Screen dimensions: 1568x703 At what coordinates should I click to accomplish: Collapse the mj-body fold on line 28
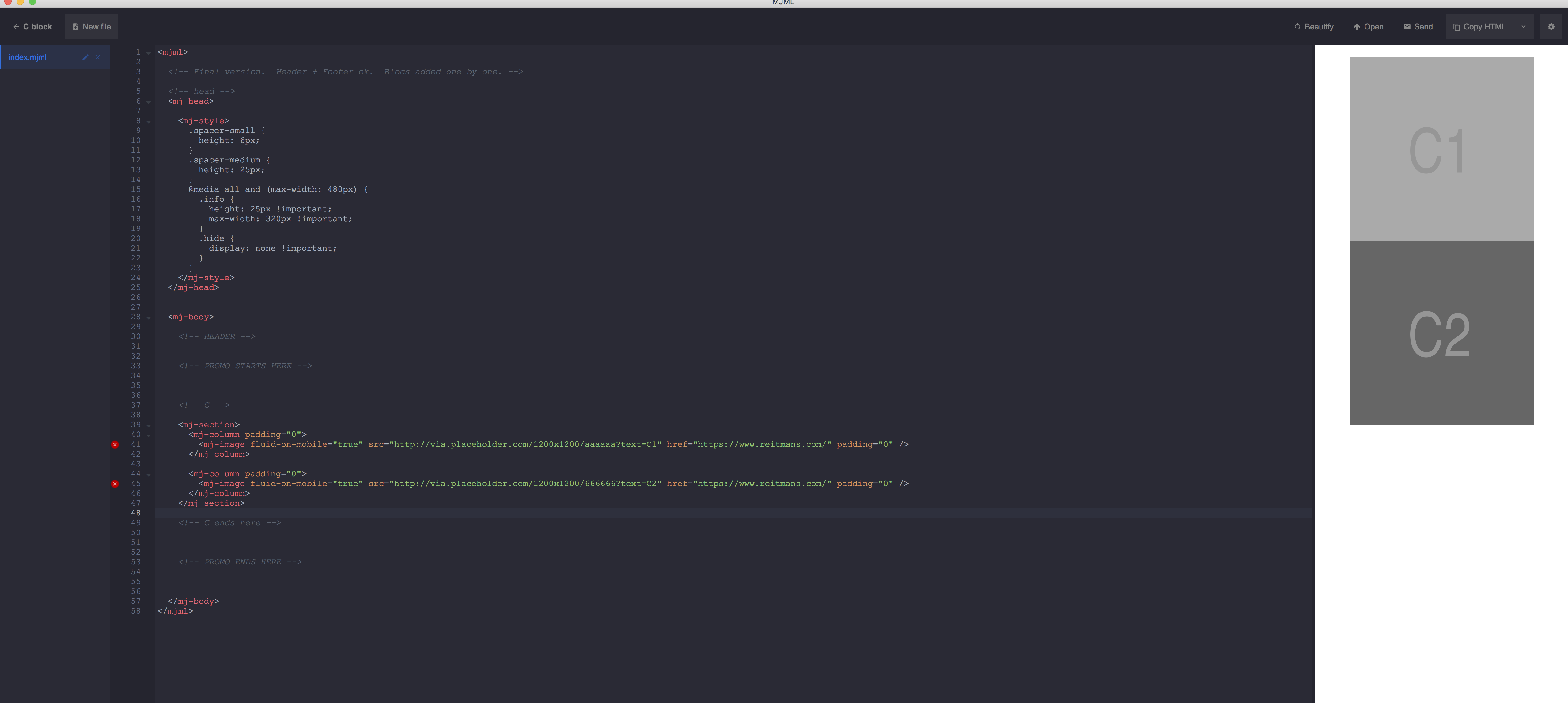[148, 317]
